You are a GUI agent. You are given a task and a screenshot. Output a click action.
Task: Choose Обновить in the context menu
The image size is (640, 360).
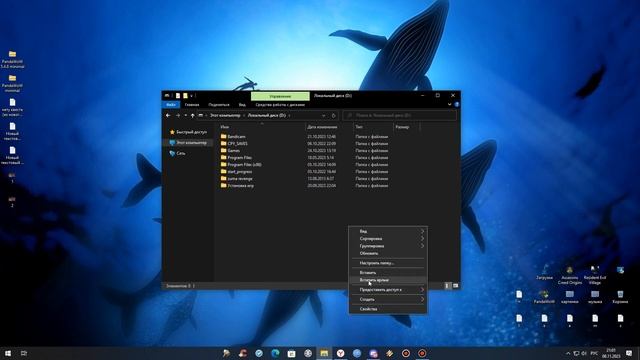388,253
